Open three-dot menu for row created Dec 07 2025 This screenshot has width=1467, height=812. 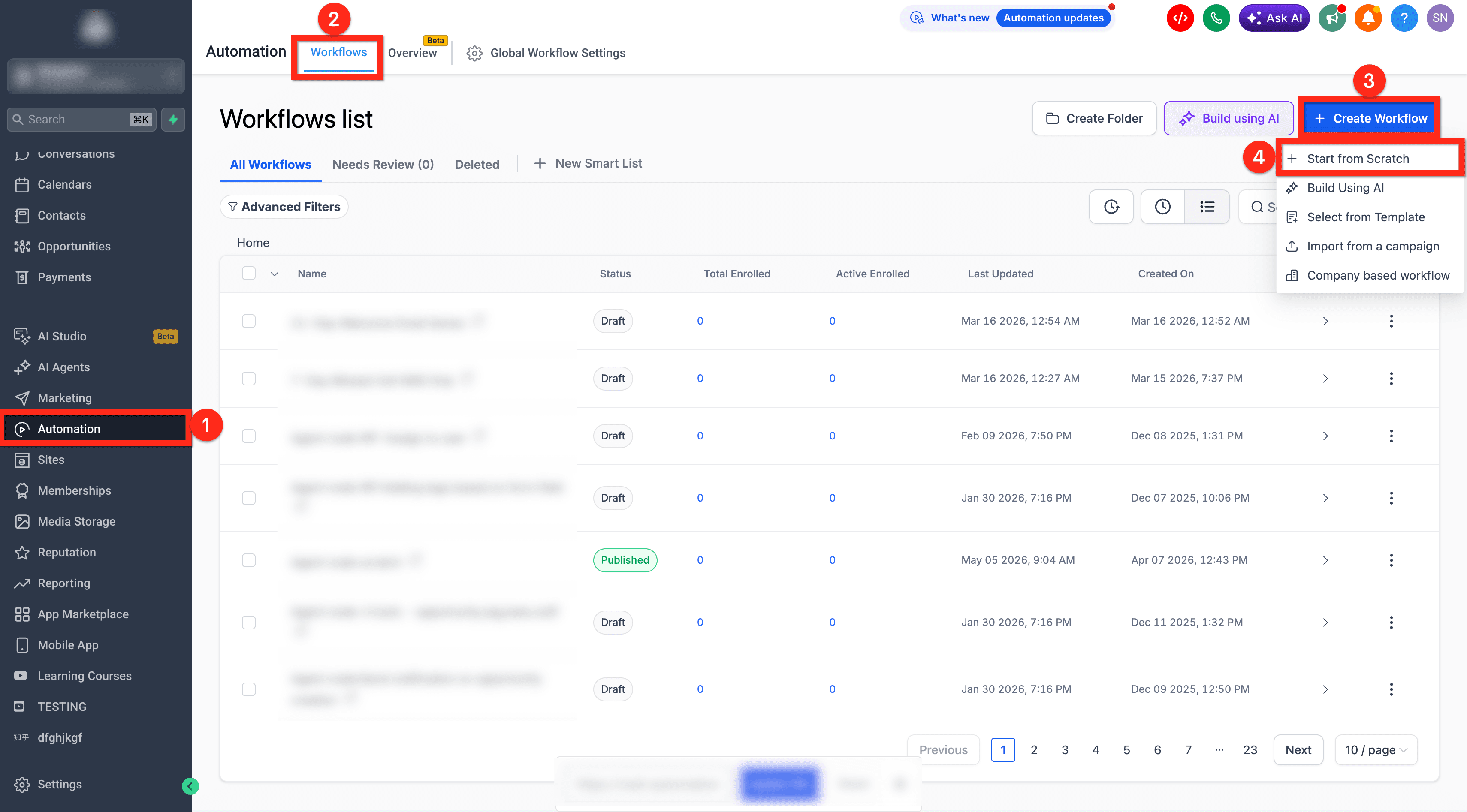point(1391,498)
